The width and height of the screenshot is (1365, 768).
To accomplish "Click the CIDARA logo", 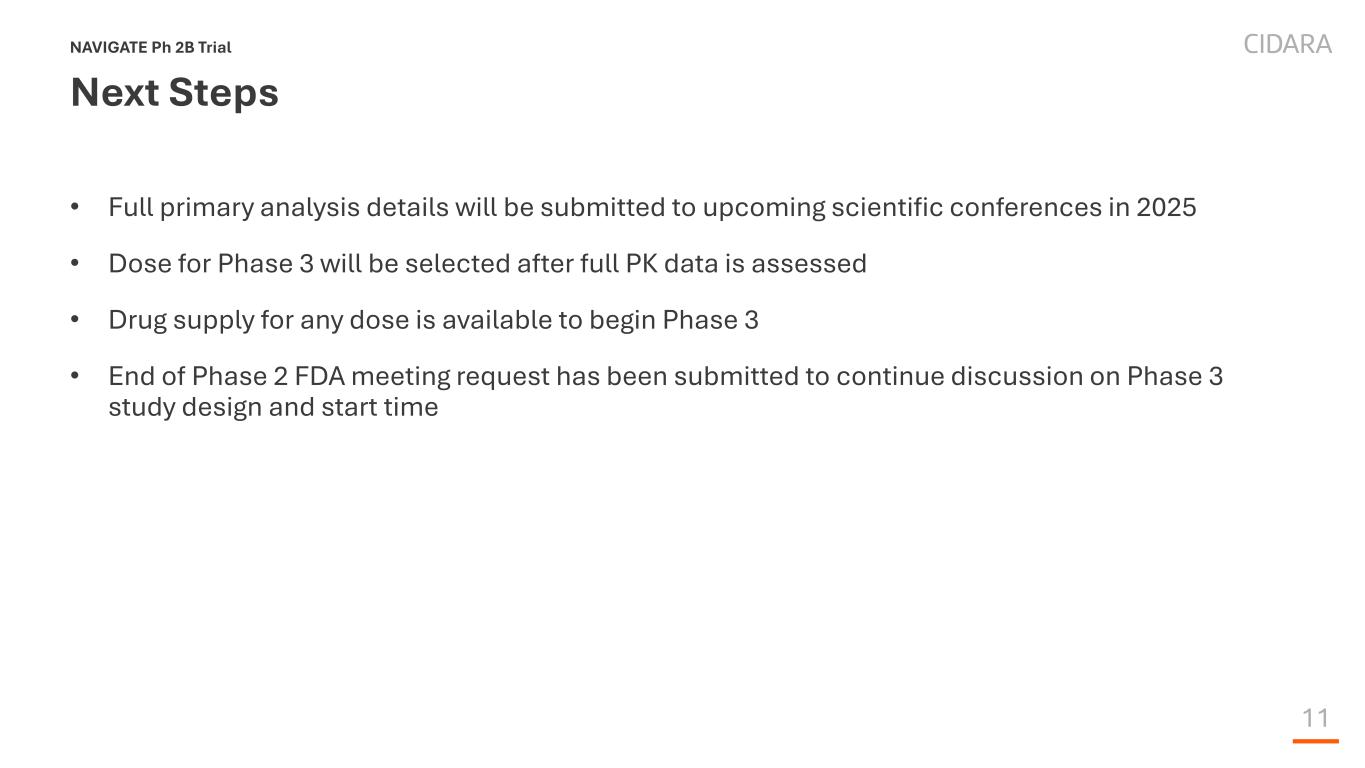I will point(1287,44).
